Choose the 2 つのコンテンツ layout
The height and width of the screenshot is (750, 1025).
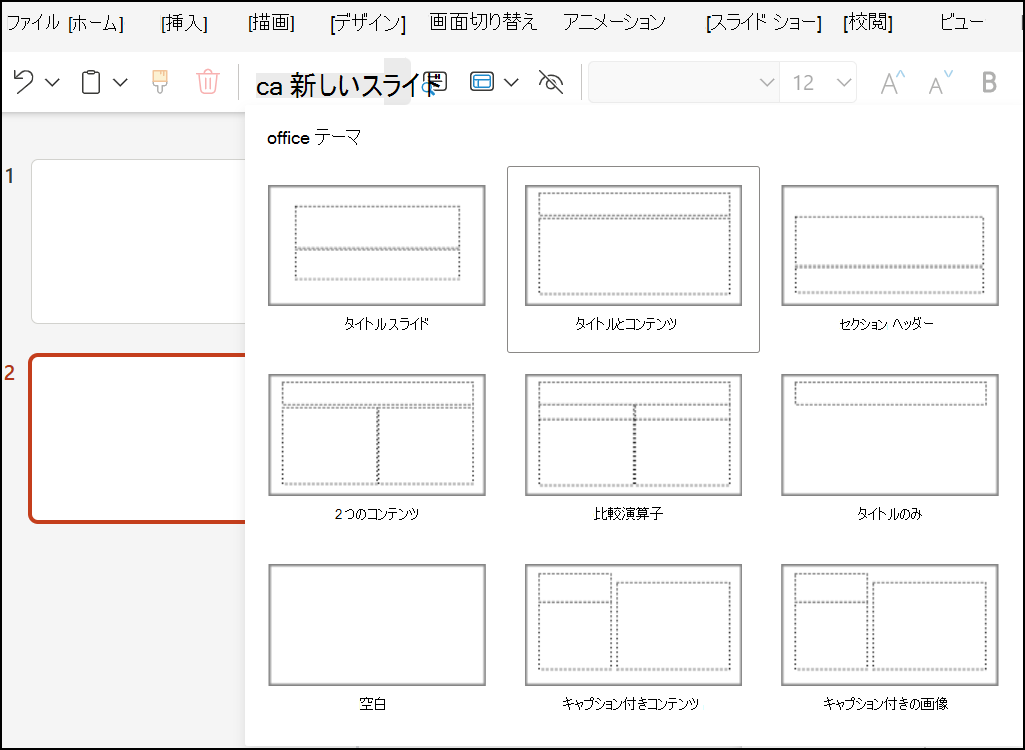(377, 448)
